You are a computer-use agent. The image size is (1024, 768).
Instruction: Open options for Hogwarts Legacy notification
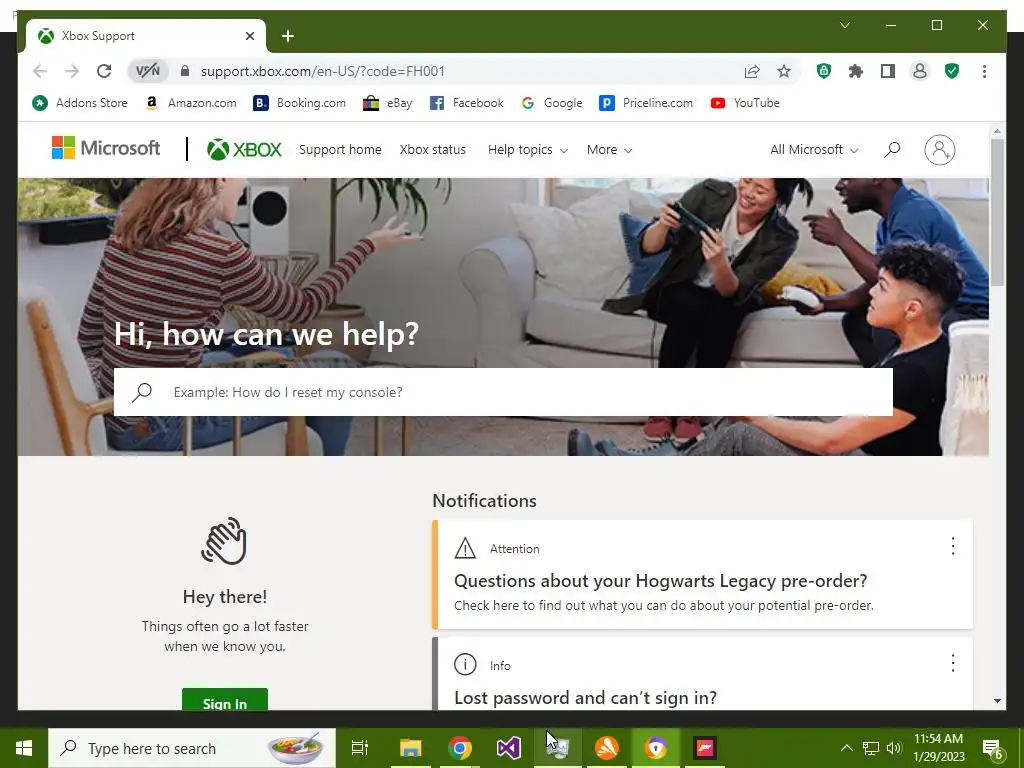[952, 546]
